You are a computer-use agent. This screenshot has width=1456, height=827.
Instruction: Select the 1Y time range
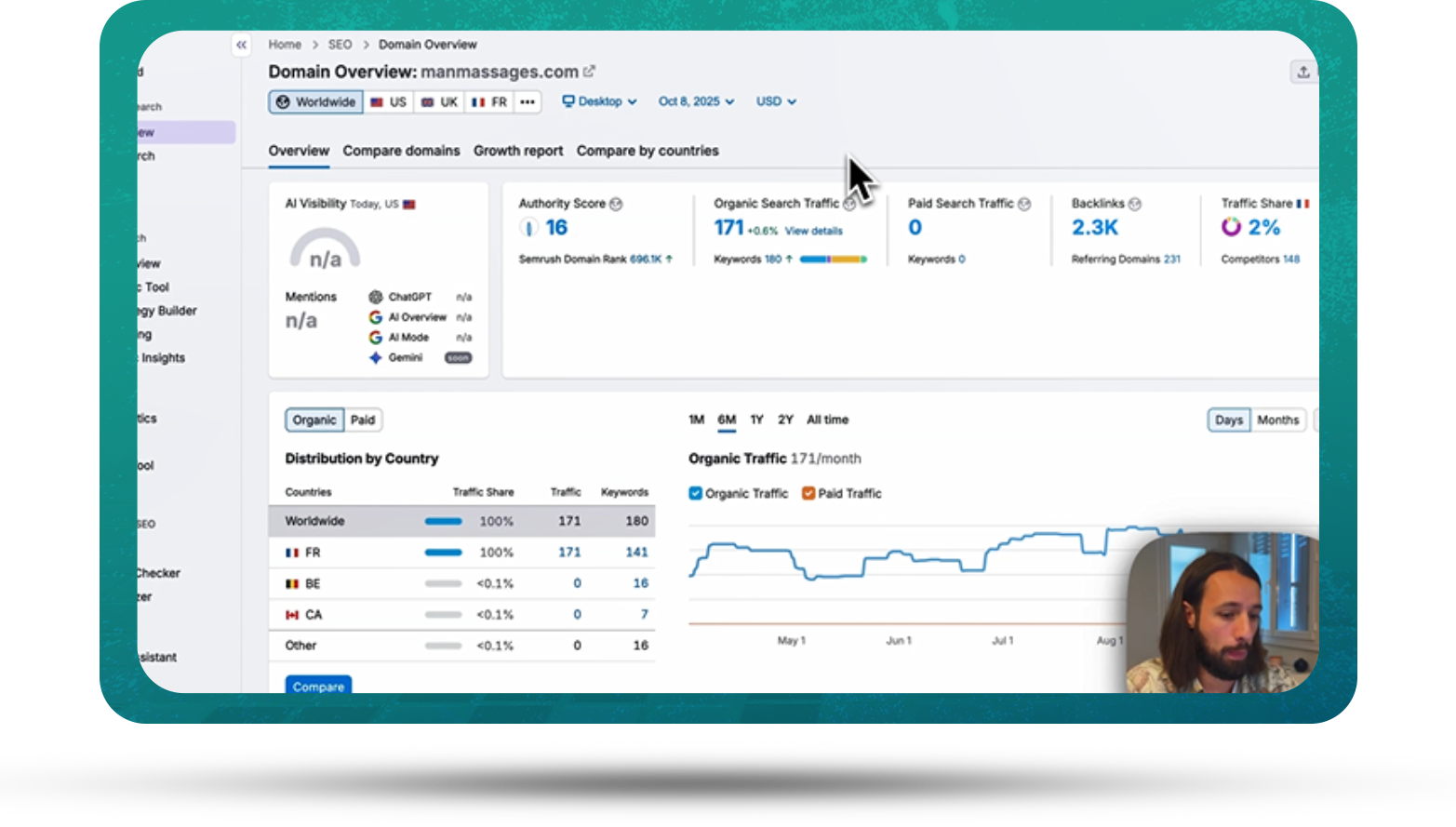[756, 420]
